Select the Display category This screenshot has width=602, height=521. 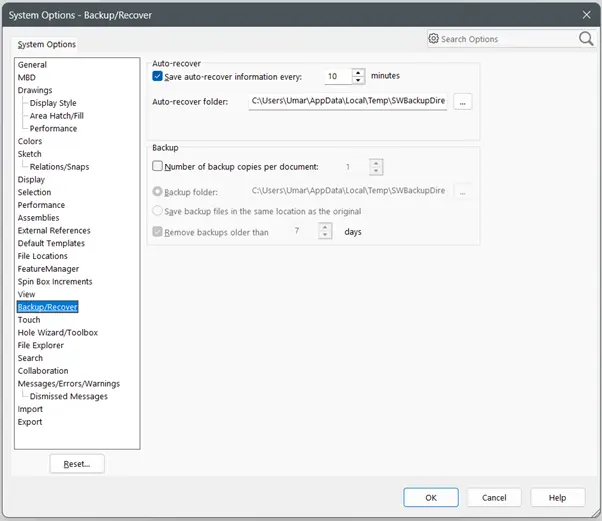(x=31, y=179)
